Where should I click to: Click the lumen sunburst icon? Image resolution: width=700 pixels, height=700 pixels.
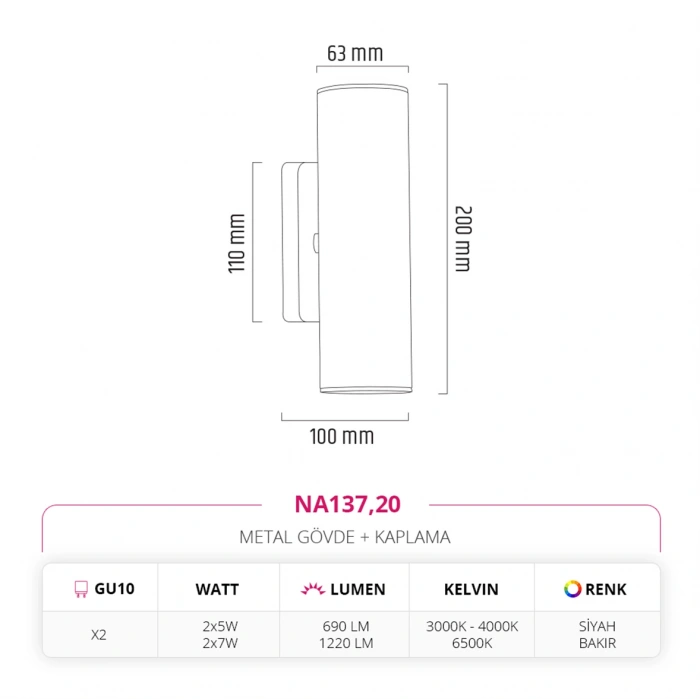(311, 589)
